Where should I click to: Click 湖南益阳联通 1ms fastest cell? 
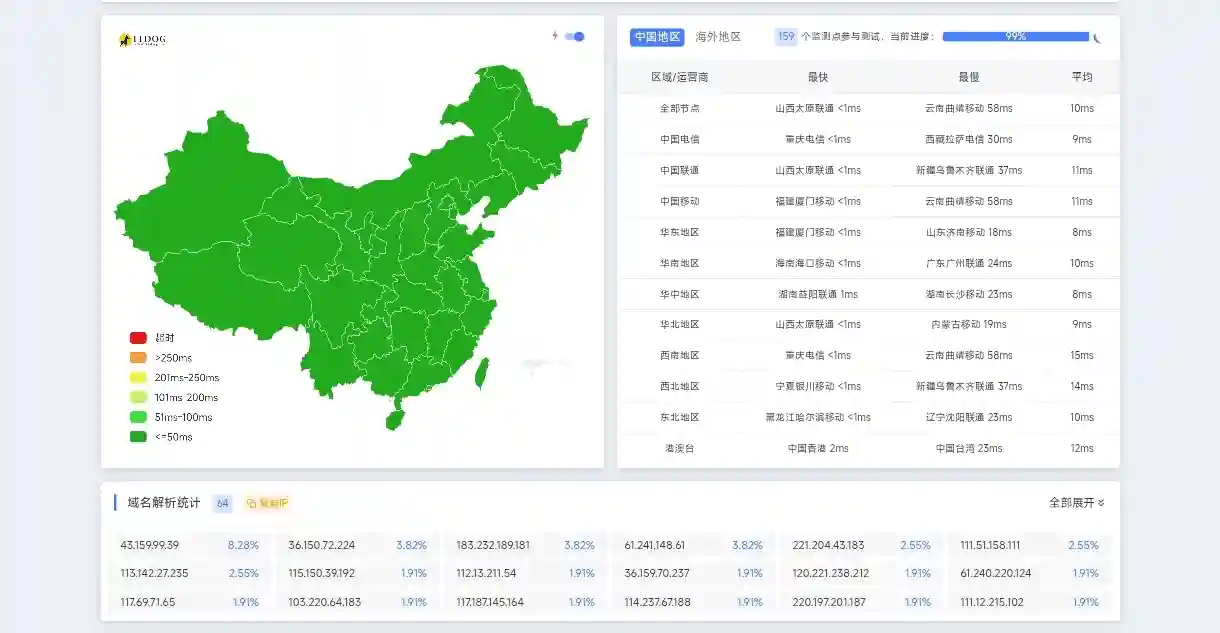tap(818, 294)
